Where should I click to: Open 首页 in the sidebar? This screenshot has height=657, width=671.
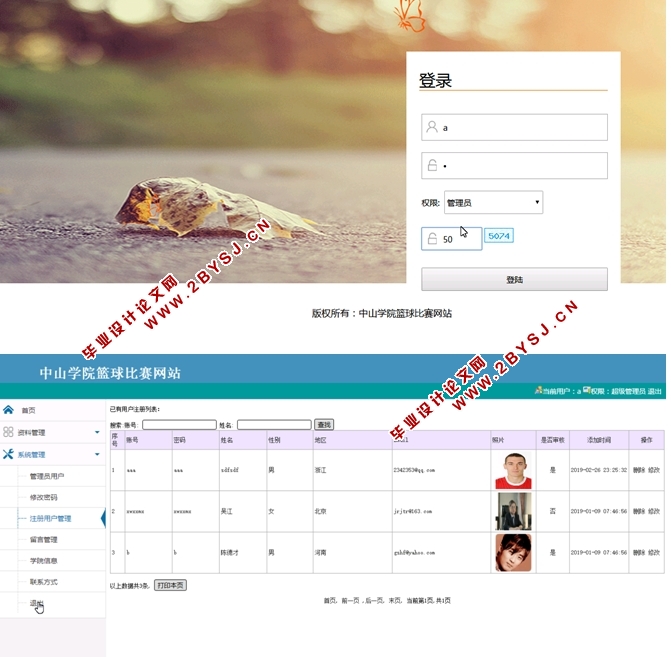[29, 410]
